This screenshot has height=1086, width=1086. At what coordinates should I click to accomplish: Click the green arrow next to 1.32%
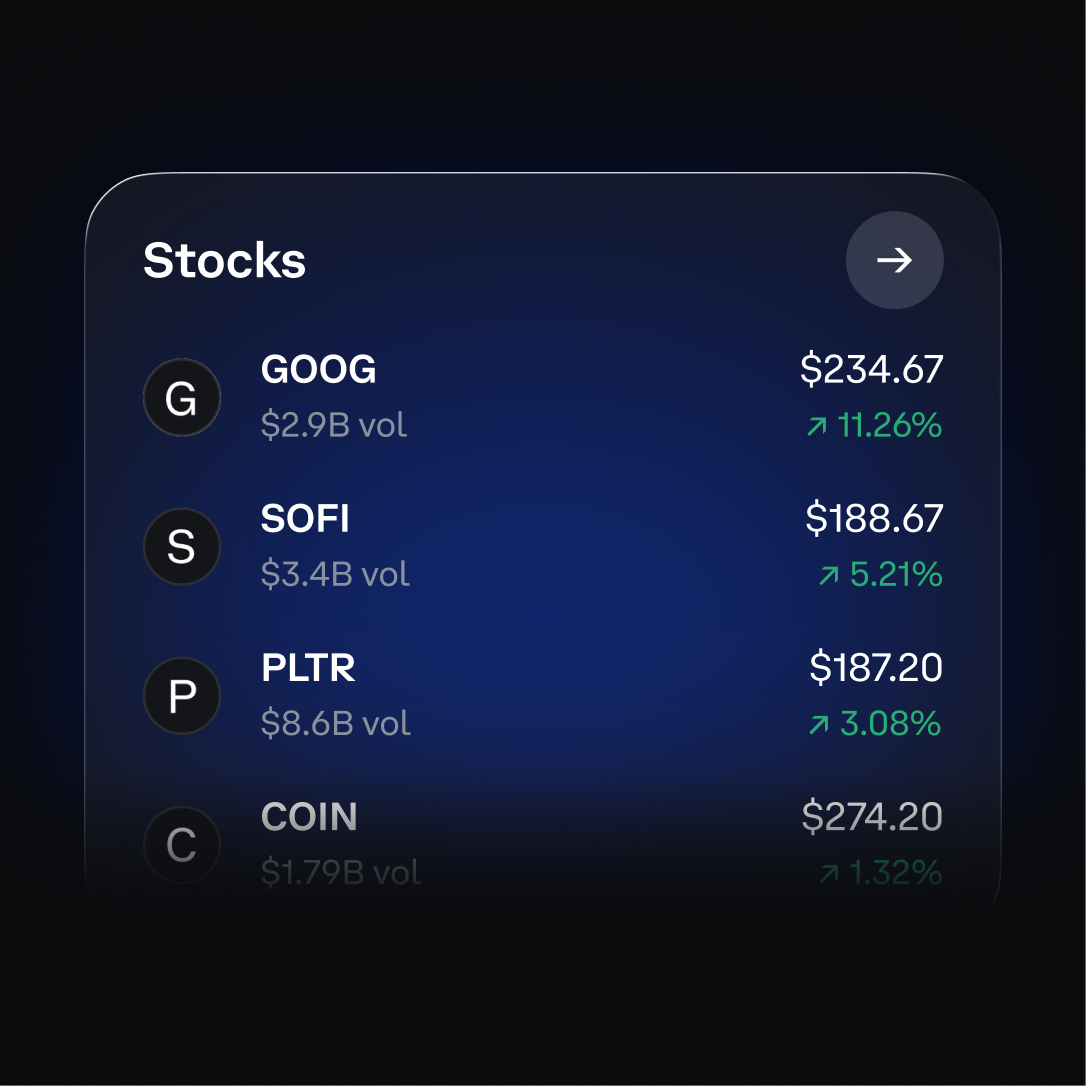pos(827,872)
